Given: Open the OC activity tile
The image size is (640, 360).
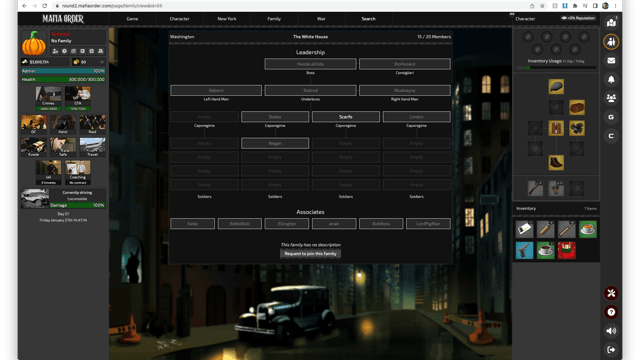Looking at the screenshot, I should pos(33,124).
